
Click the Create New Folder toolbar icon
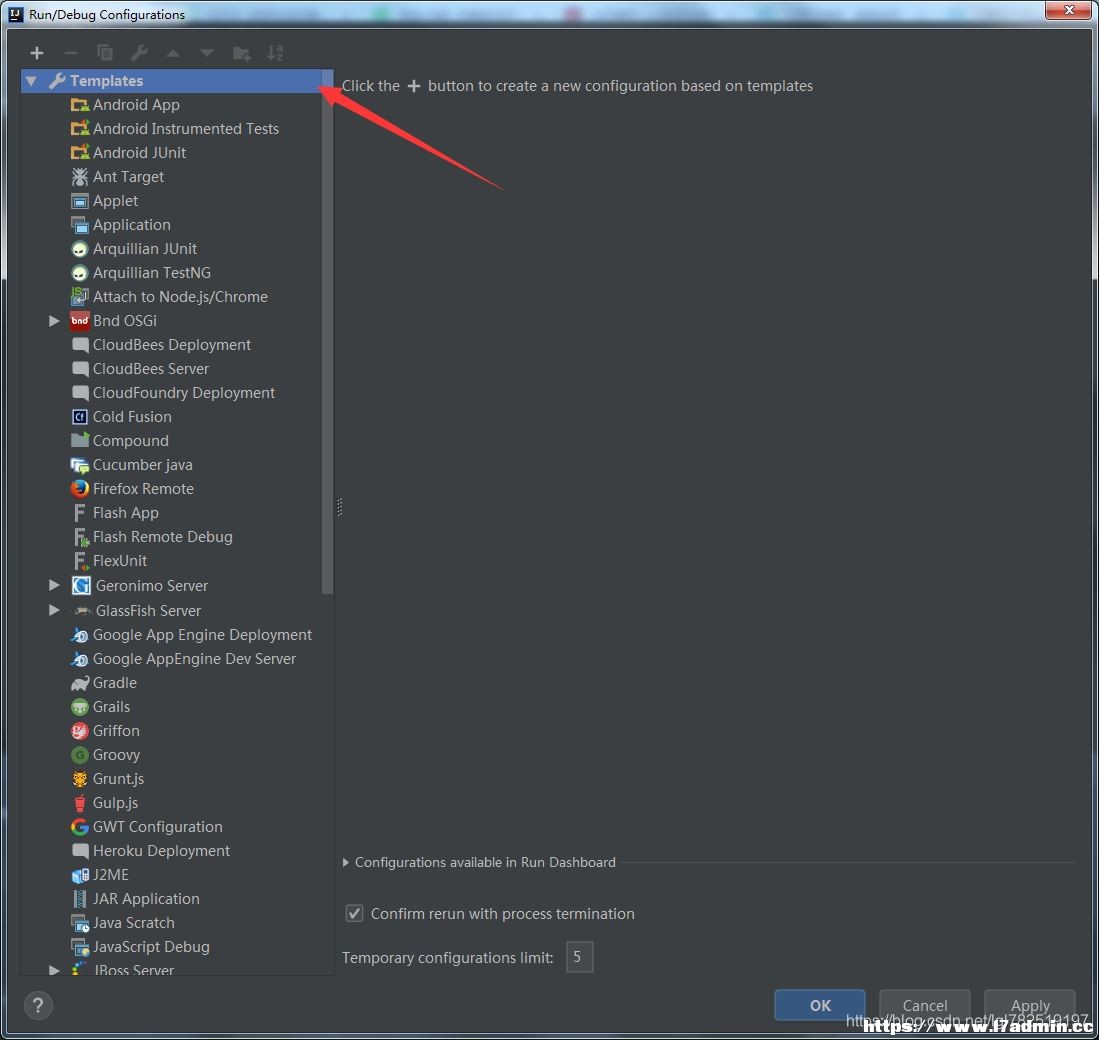tap(241, 53)
